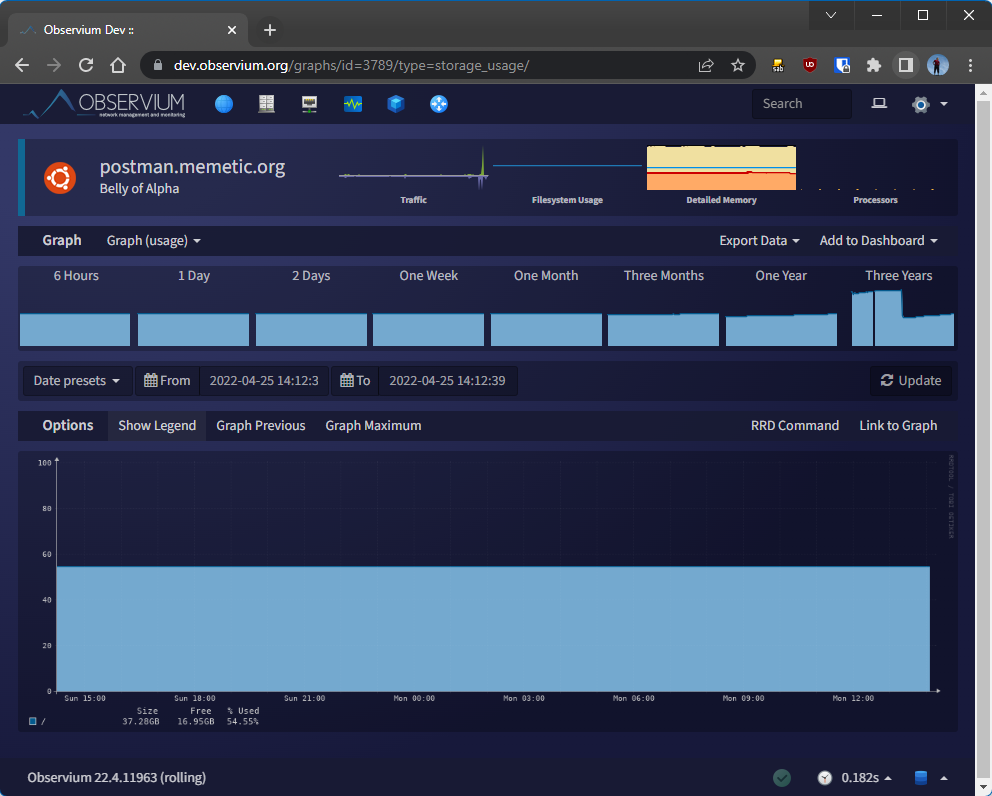Open the globe overview menu icon
The width and height of the screenshot is (992, 796).
coord(224,104)
